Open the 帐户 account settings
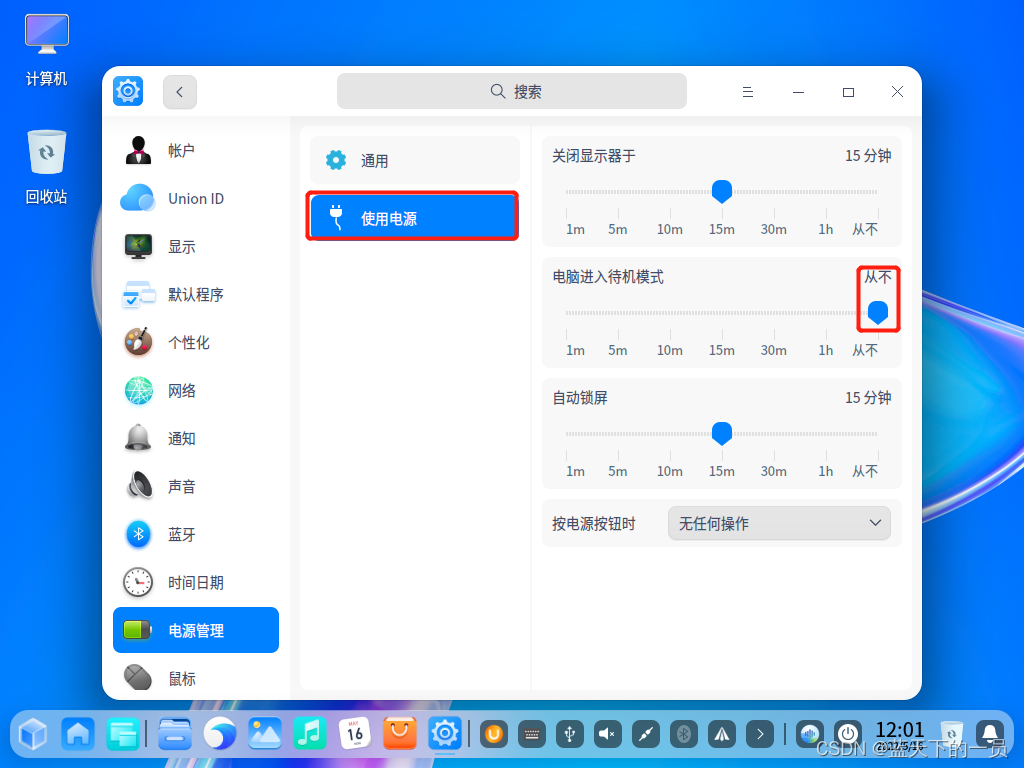 (195, 151)
